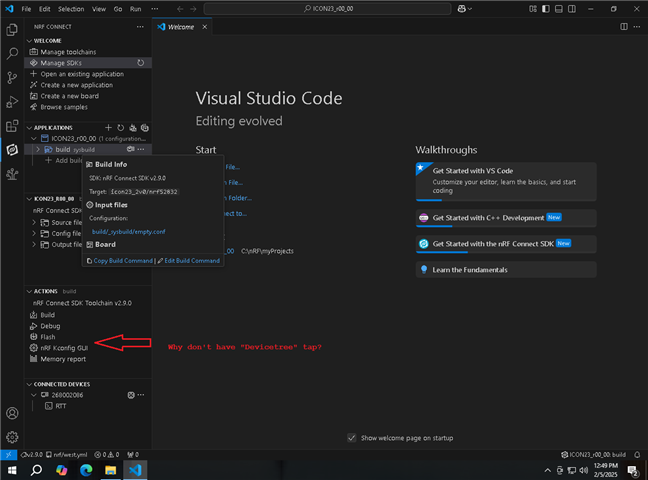Open Get Started with VS Code walkthrough
The image size is (648, 480).
pyautogui.click(x=506, y=181)
